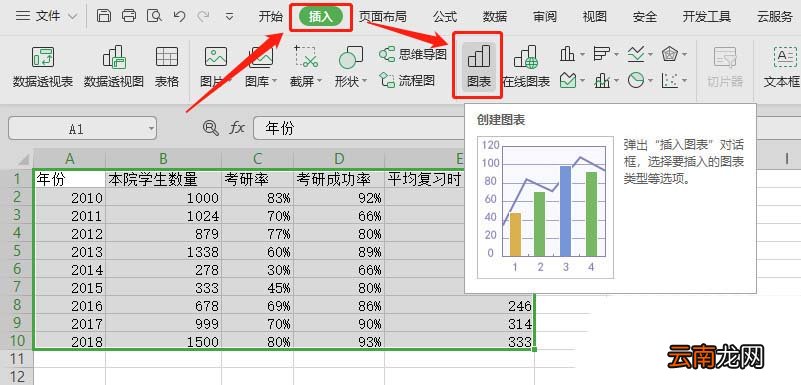Insert a 思维导图 mind map
Image resolution: width=801 pixels, height=385 pixels.
413,54
